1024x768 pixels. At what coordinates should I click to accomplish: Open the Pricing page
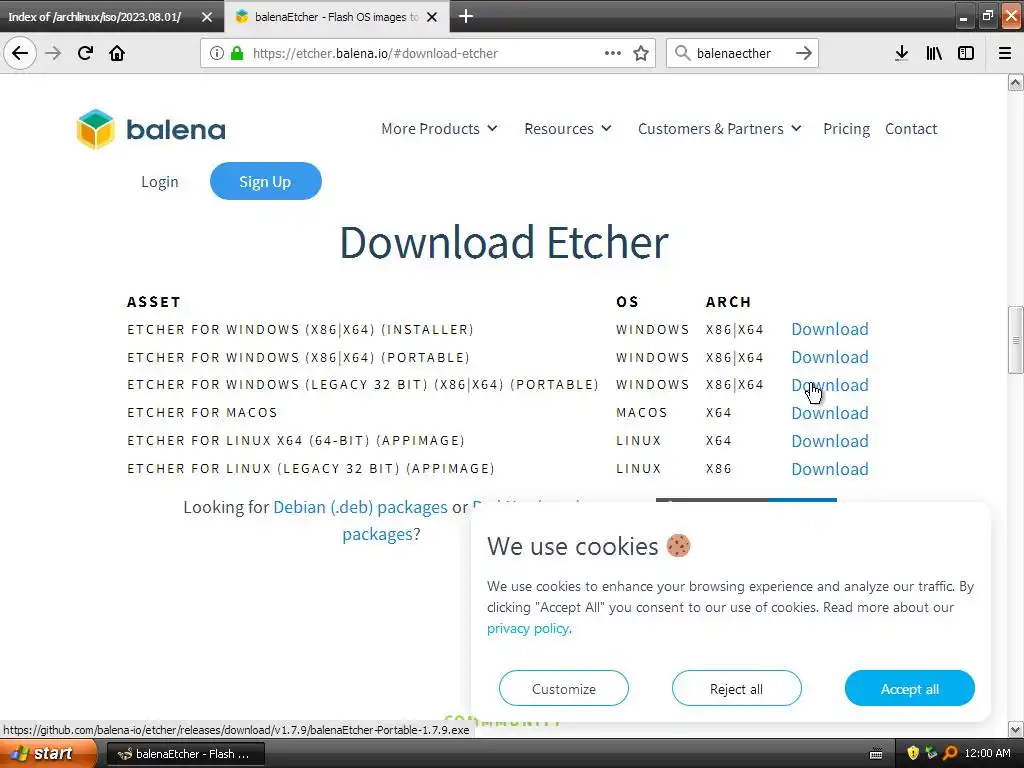(x=846, y=129)
